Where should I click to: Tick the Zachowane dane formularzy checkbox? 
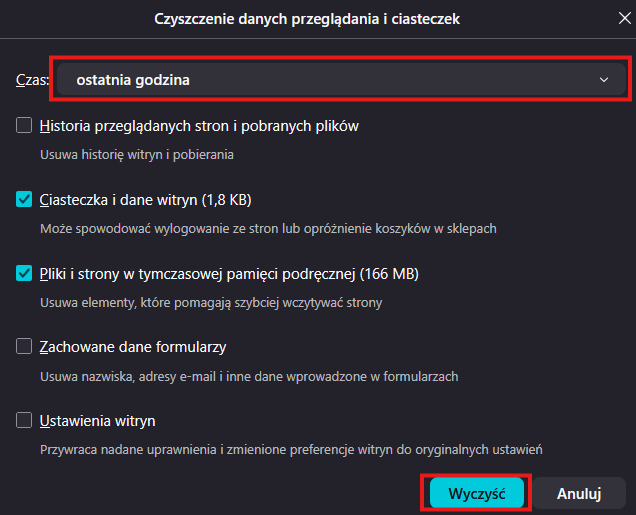point(24,347)
